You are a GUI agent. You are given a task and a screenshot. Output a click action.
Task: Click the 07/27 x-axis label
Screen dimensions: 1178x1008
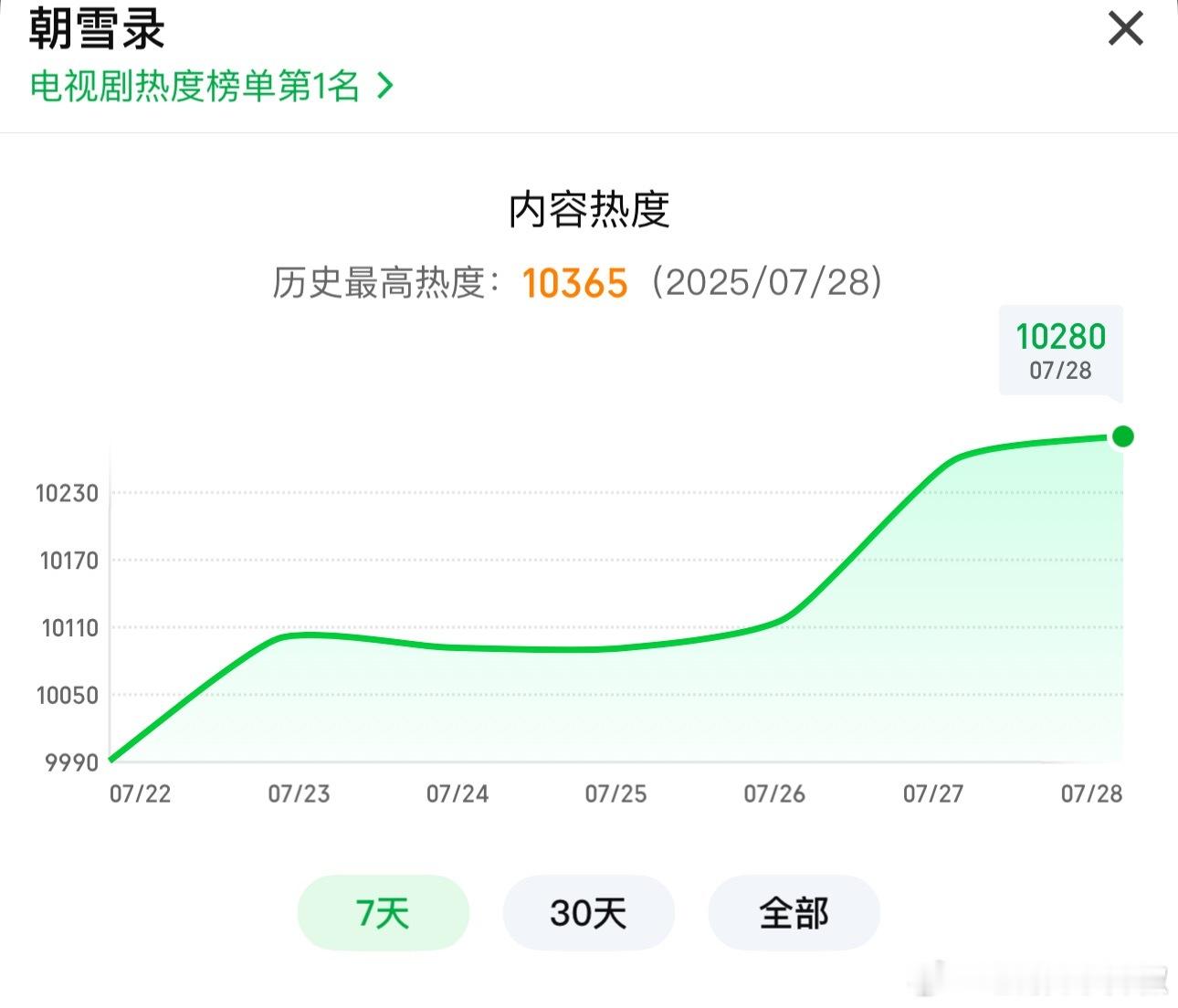[x=933, y=793]
